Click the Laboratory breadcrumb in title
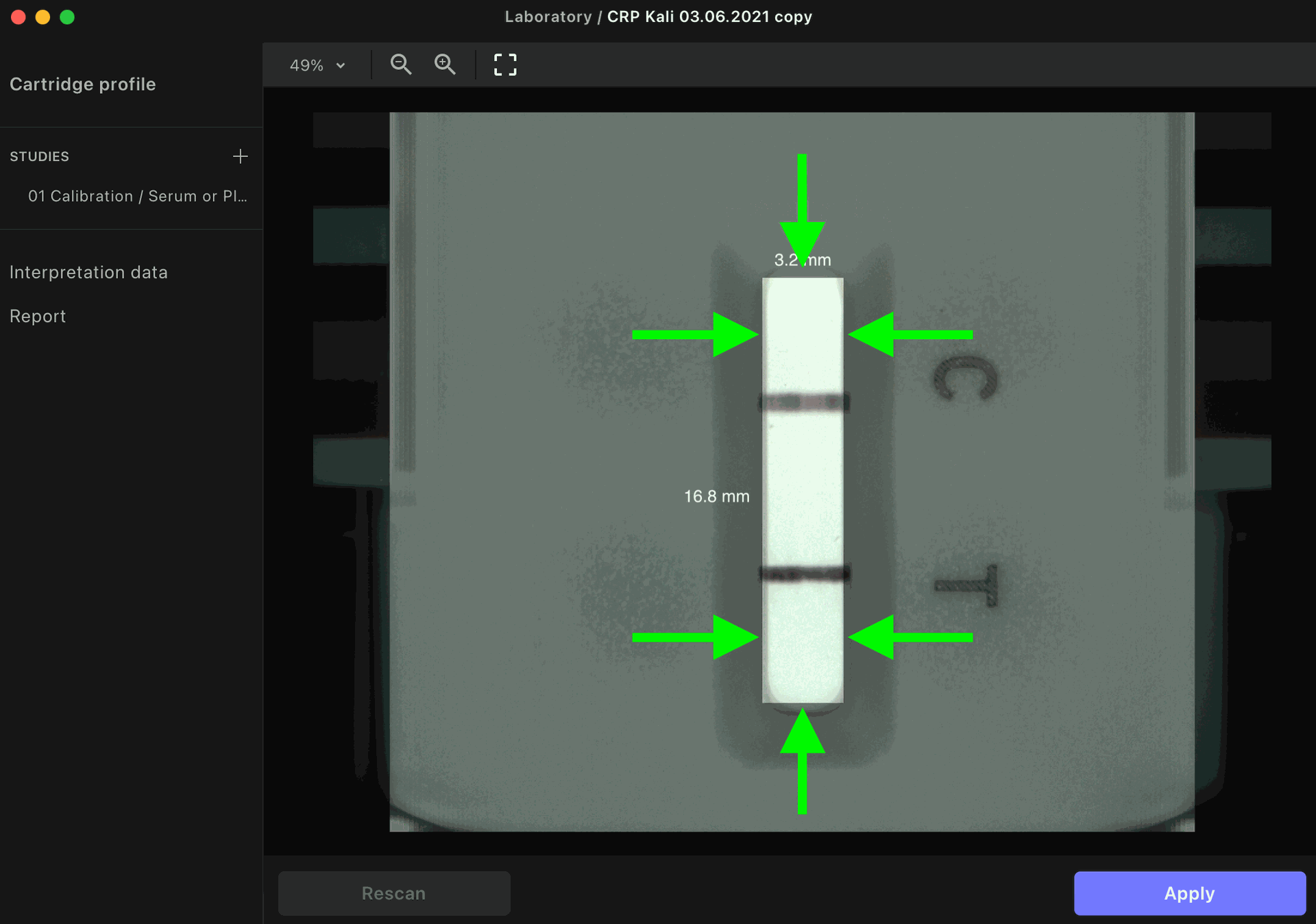Viewport: 1316px width, 924px height. click(x=548, y=16)
